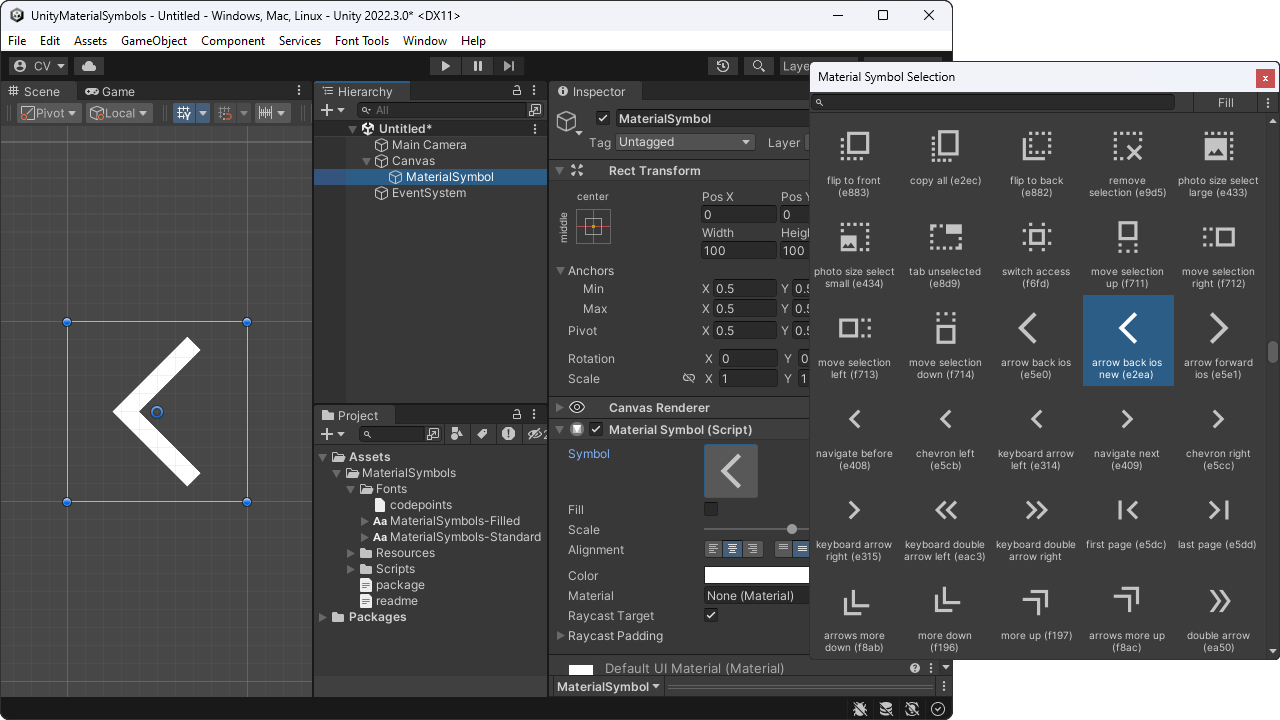Enable the Fill checkbox in Material Symbol script
Image resolution: width=1280 pixels, height=720 pixels.
click(x=710, y=508)
